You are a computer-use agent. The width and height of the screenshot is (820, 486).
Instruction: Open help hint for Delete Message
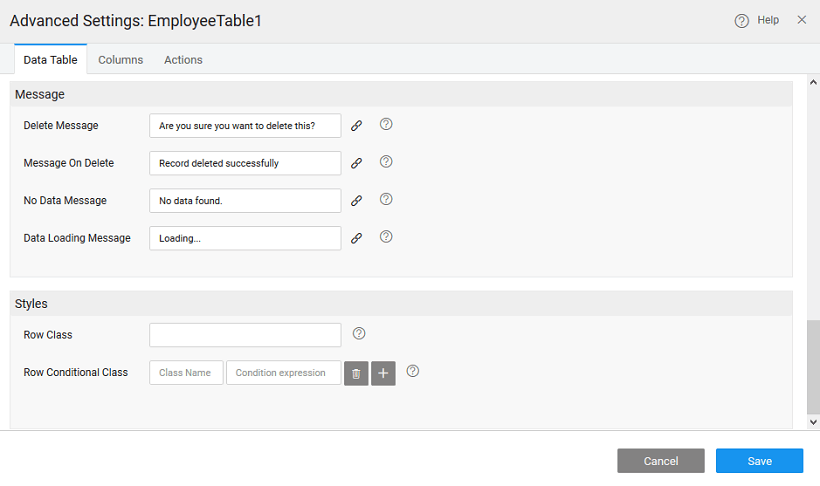[386, 125]
